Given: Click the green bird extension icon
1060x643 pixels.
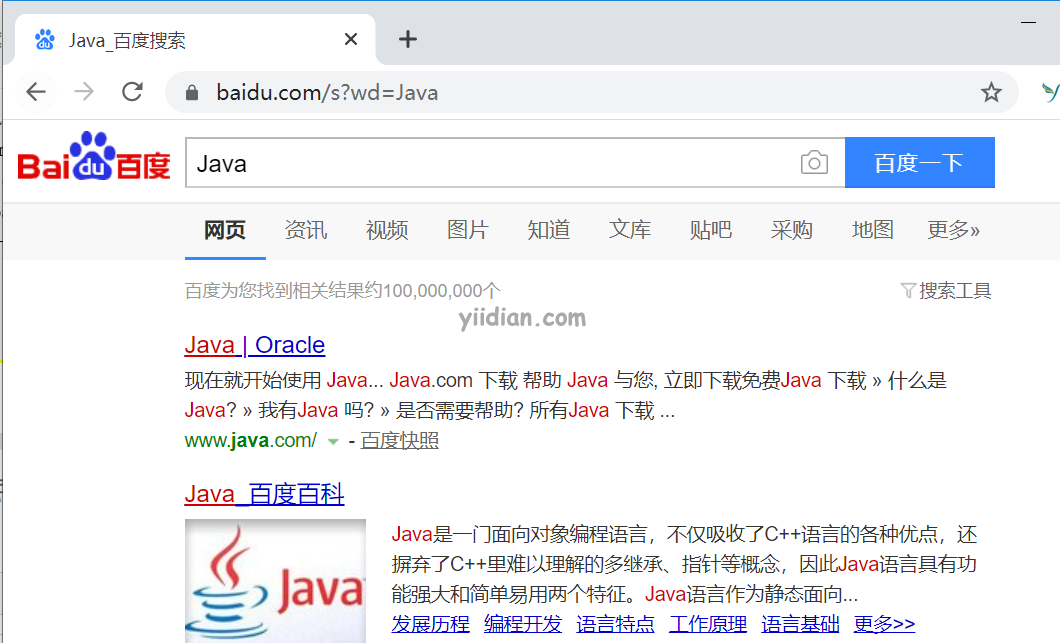Looking at the screenshot, I should (1051, 92).
